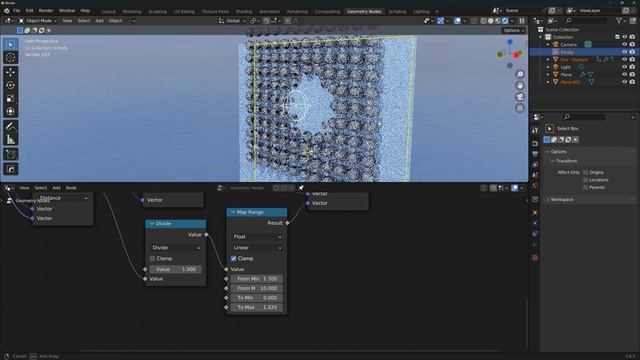Hide Empty object with eye icon
Screen dimensions: 640x360
[x=624, y=52]
